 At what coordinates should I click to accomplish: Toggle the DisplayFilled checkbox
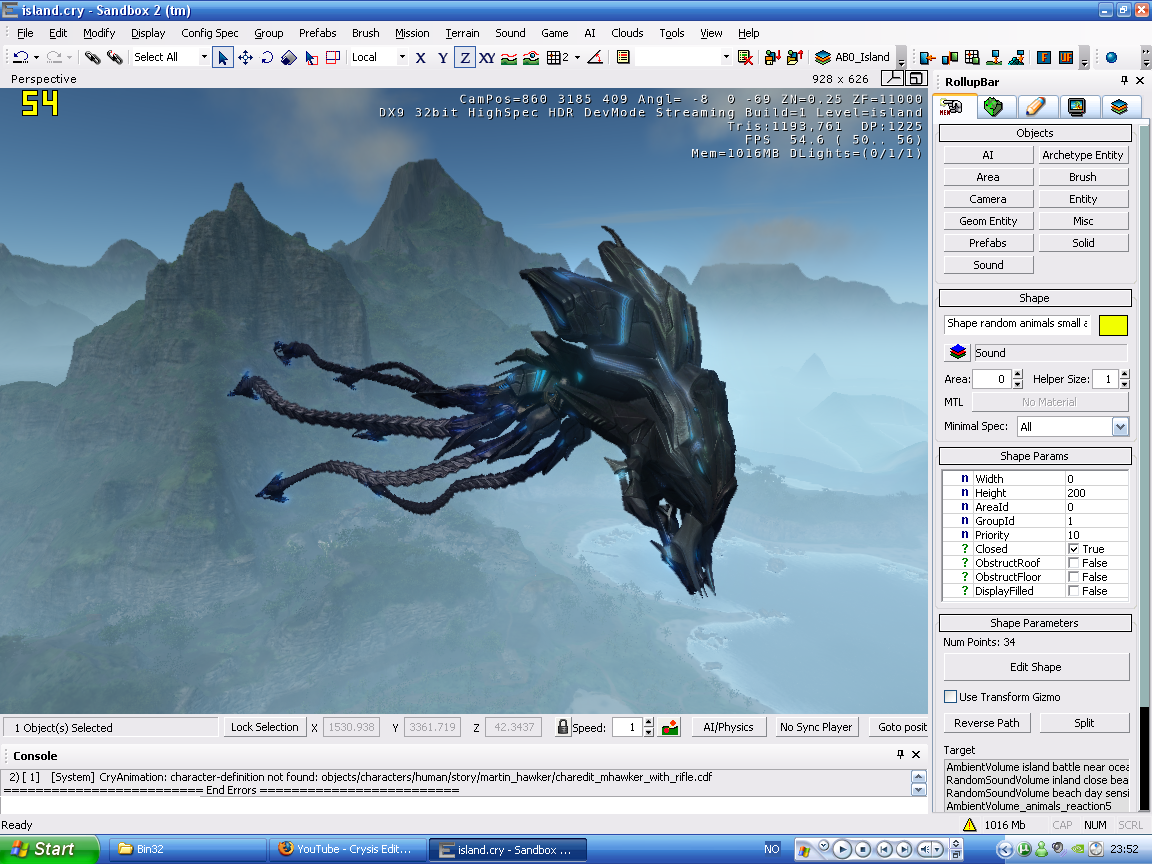pos(1073,591)
